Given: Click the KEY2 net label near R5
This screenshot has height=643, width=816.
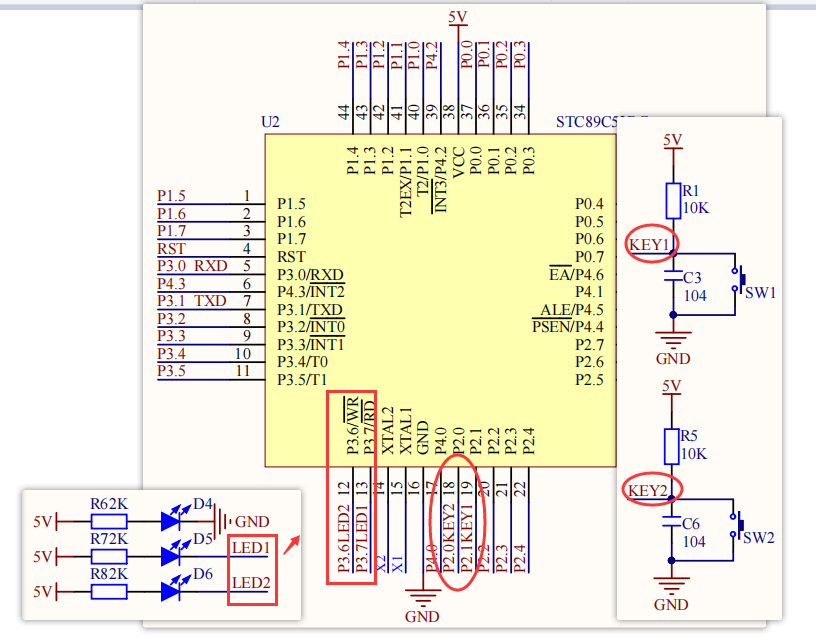Looking at the screenshot, I should click(647, 491).
